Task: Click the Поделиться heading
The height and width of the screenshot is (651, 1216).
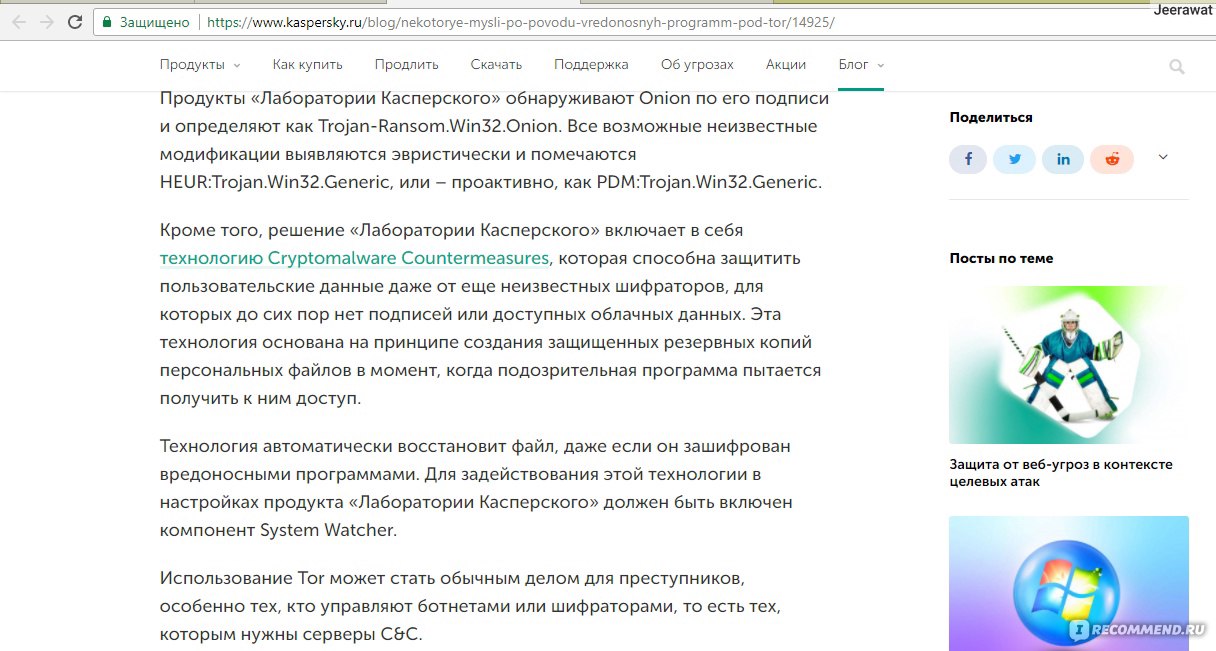Action: click(x=991, y=117)
